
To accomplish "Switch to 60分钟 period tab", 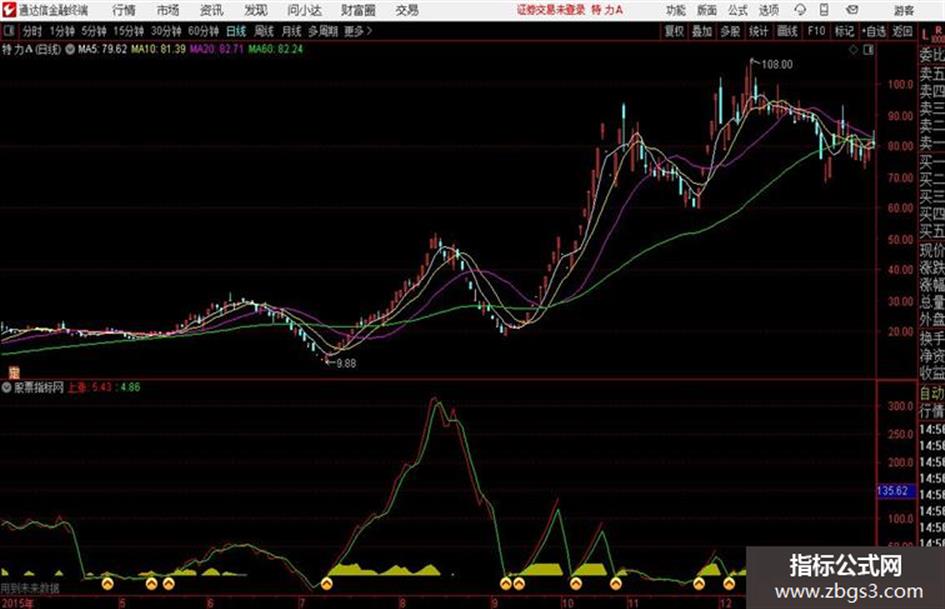I will click(204, 31).
